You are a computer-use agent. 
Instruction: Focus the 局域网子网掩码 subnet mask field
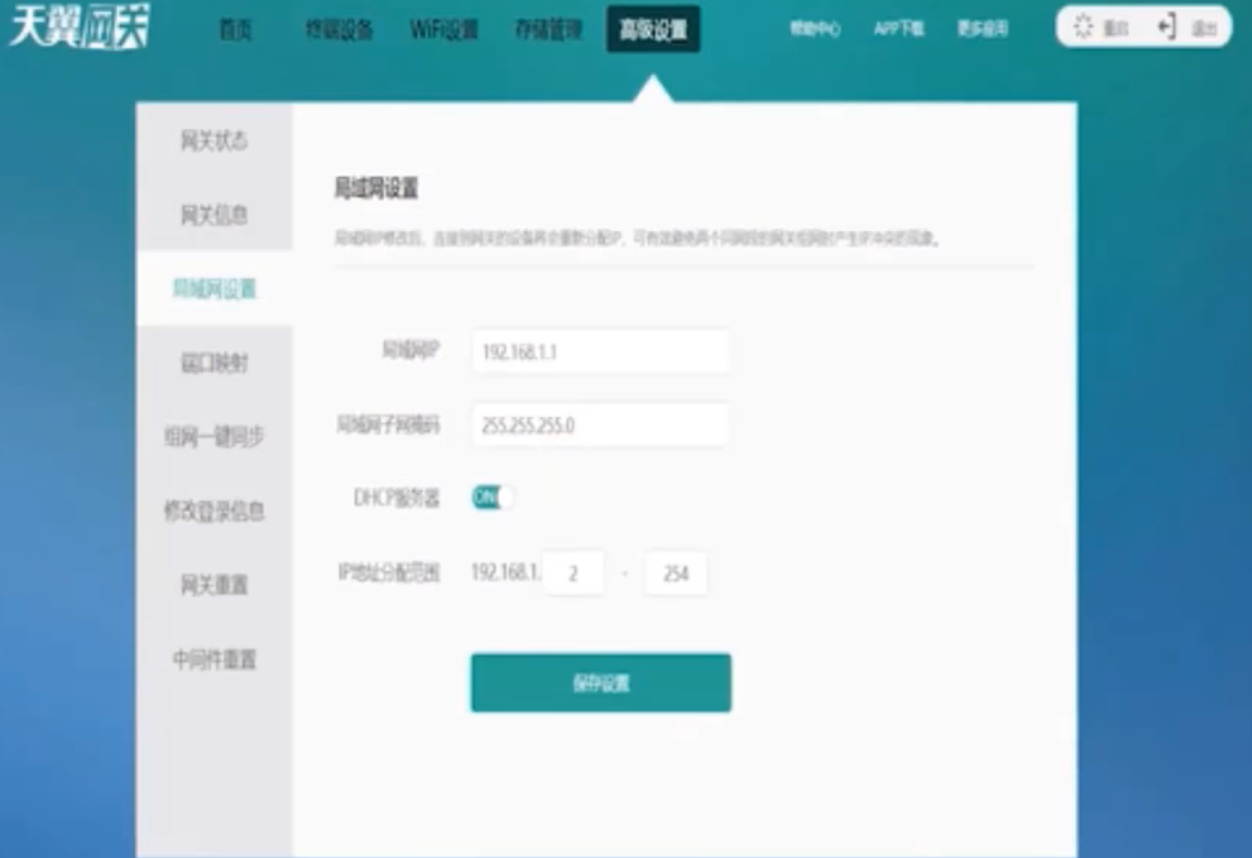coord(600,425)
